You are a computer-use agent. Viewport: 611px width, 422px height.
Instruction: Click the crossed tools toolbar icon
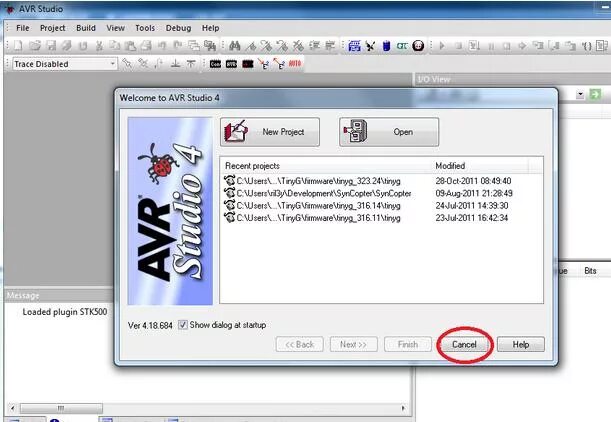(x=370, y=46)
